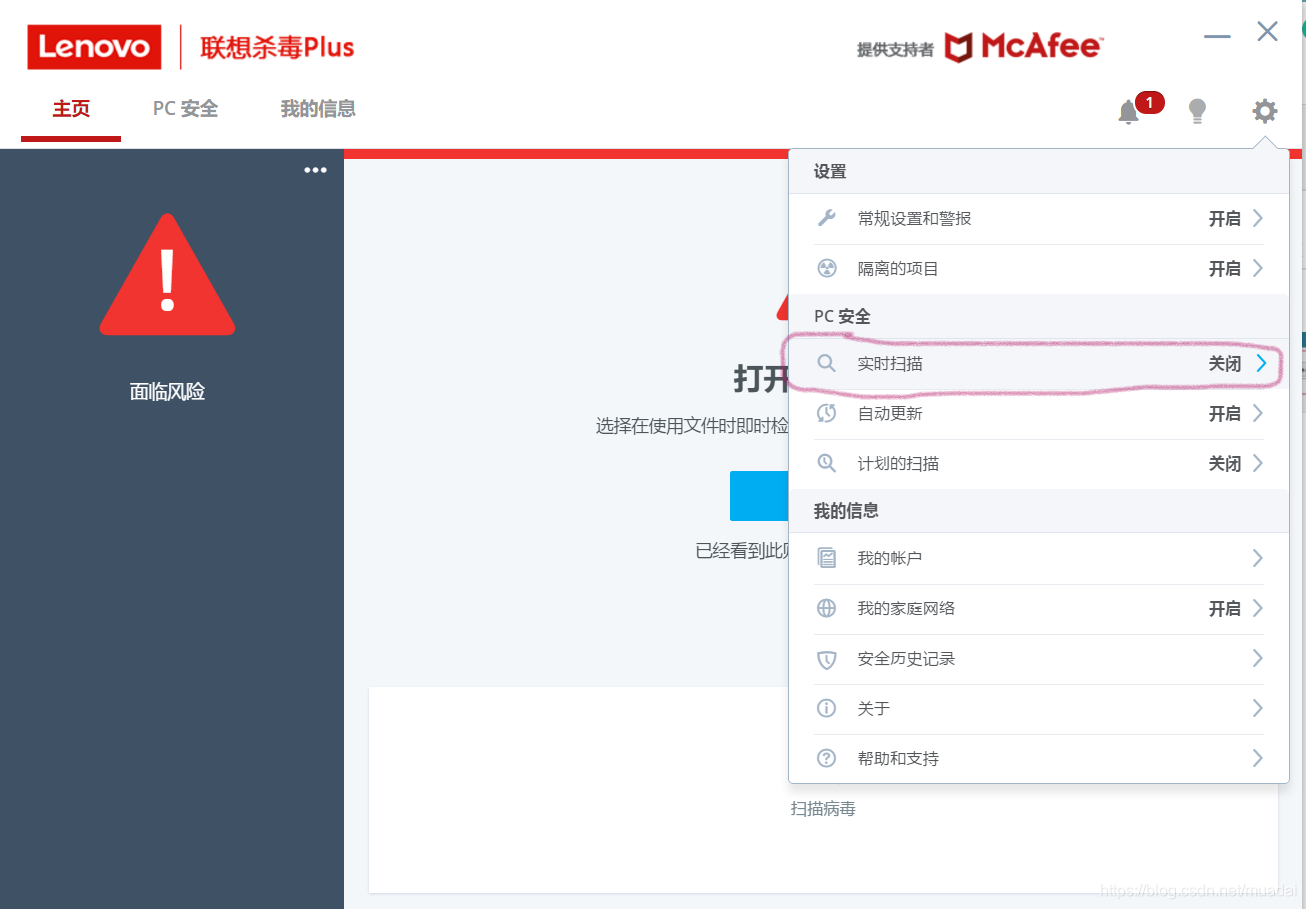Image resolution: width=1306 pixels, height=909 pixels.
Task: Click the magnifier icon beside 实时扫描
Action: tap(826, 363)
